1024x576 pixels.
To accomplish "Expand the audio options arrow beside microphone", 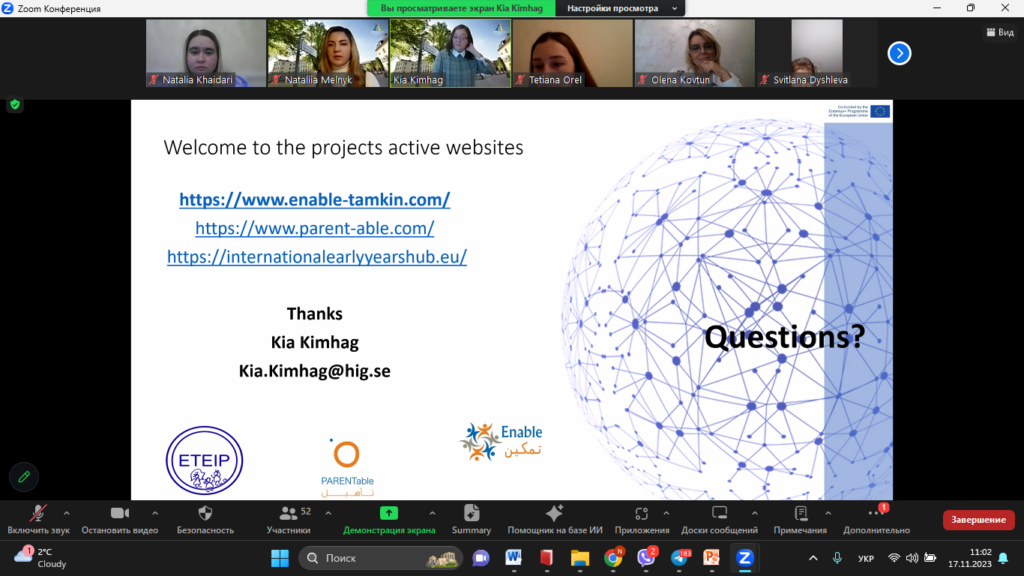I will coord(67,511).
